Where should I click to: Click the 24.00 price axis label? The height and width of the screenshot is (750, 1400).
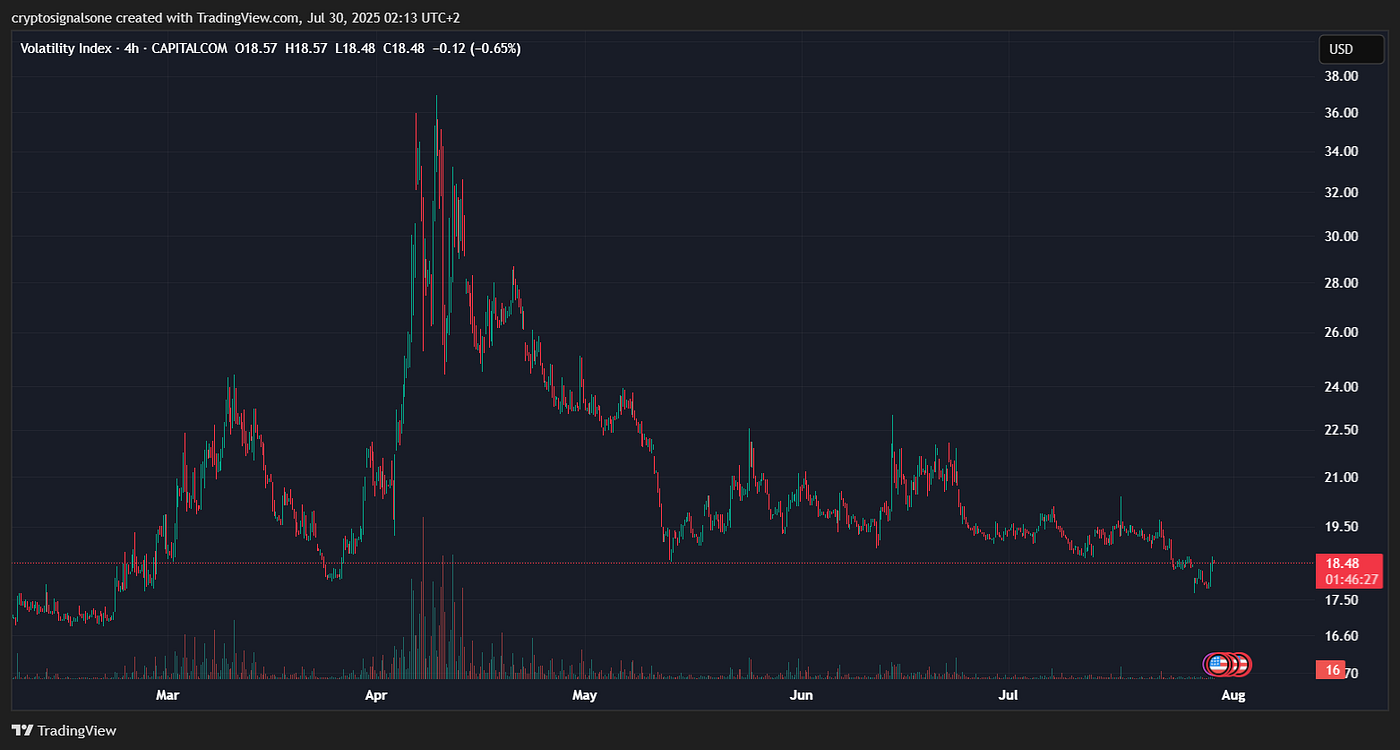click(x=1342, y=387)
